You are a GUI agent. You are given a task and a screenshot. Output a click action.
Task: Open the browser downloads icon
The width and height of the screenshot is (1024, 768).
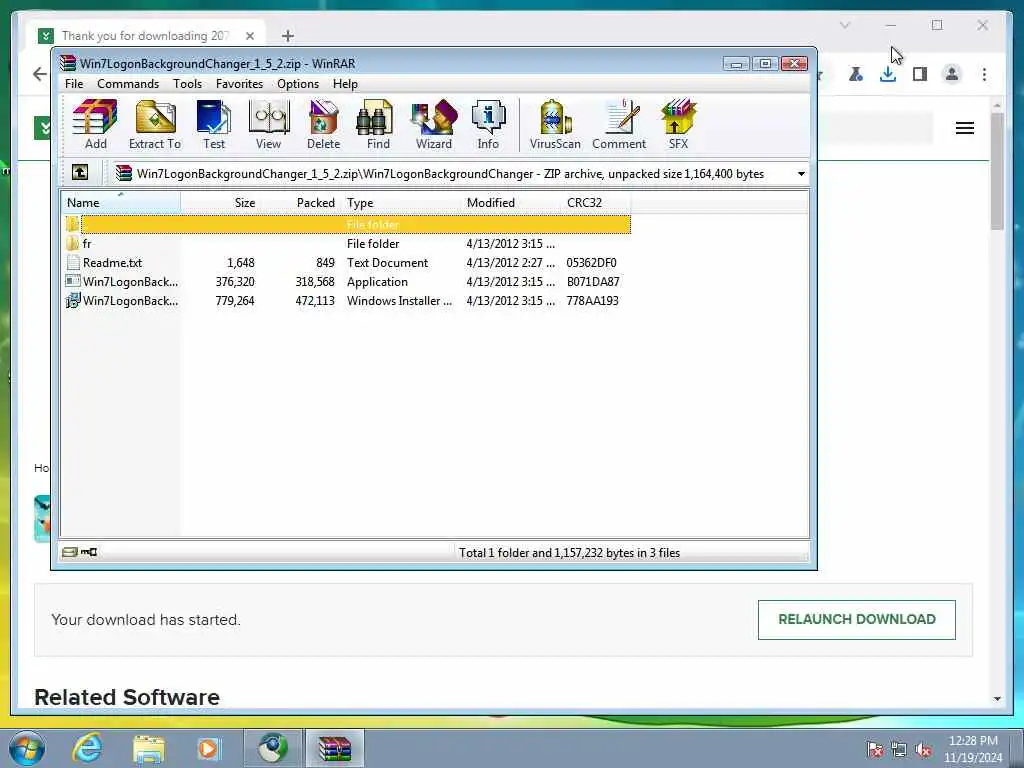pyautogui.click(x=888, y=74)
